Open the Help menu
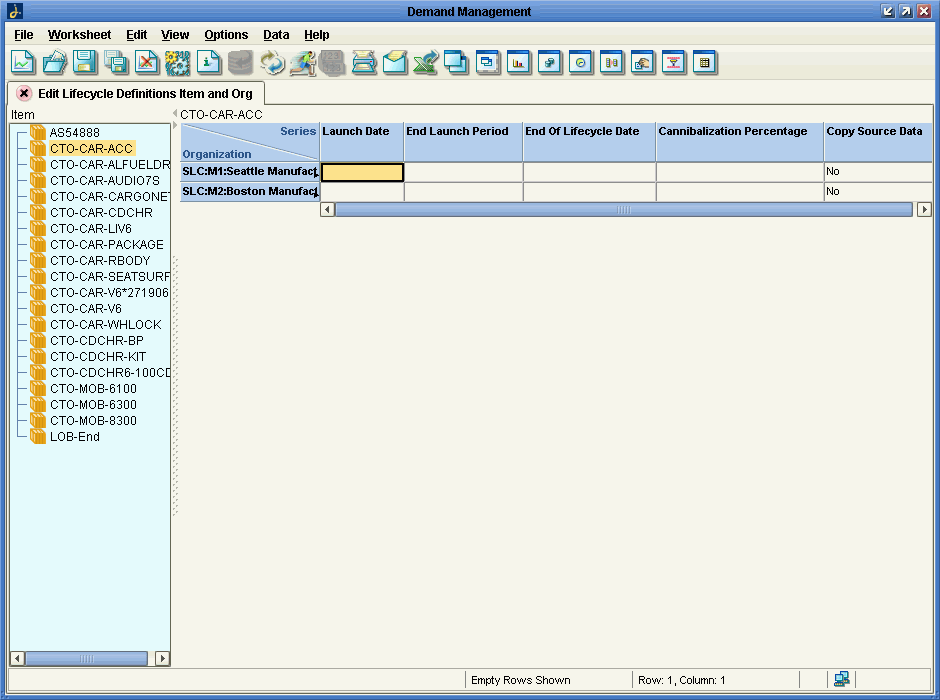This screenshot has height=700, width=940. [x=317, y=35]
